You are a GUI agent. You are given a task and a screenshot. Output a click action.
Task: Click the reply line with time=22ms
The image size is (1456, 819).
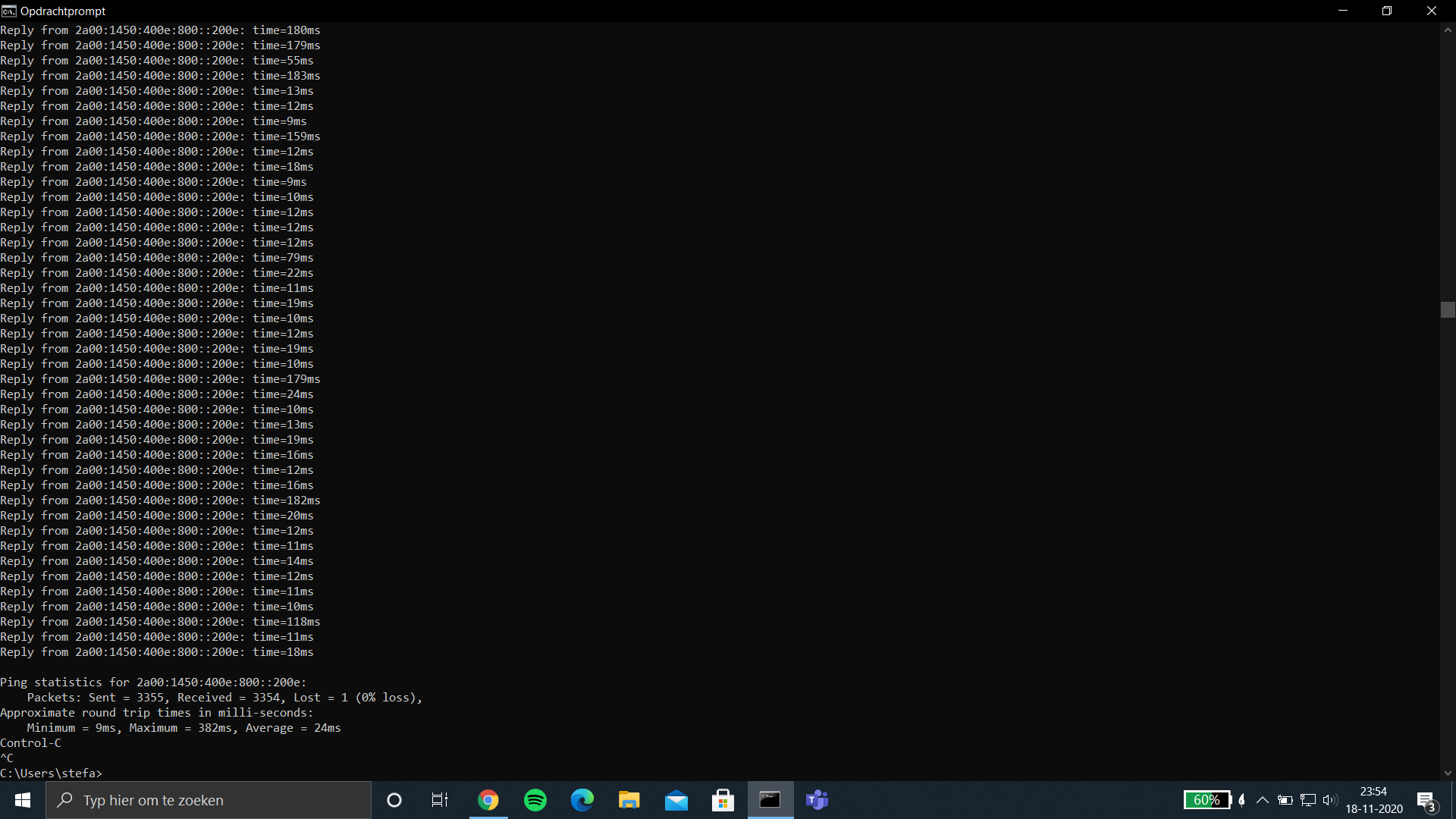coord(157,273)
